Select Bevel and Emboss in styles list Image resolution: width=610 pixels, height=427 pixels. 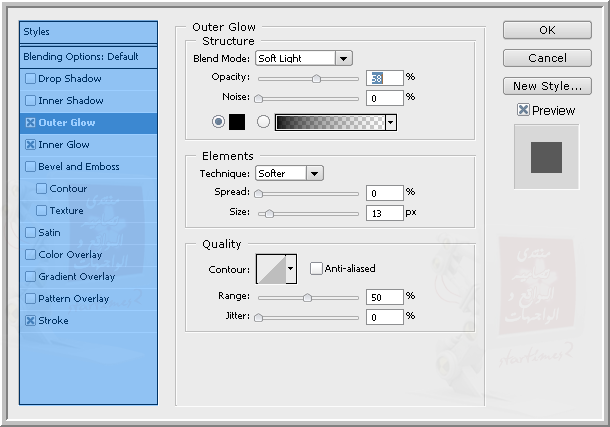(78, 167)
